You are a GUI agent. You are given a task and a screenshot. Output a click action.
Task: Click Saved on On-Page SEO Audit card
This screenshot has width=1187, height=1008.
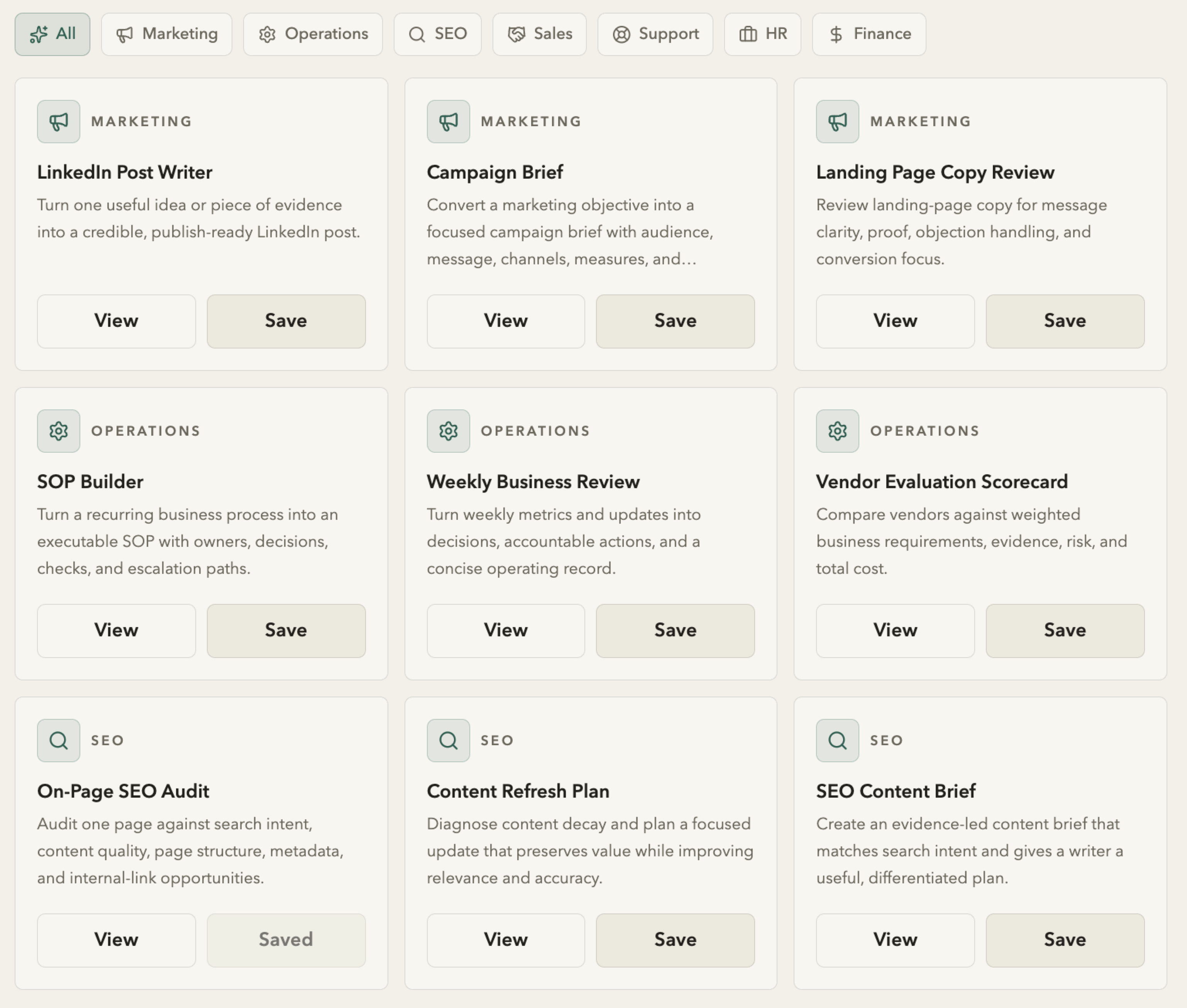pyautogui.click(x=286, y=940)
